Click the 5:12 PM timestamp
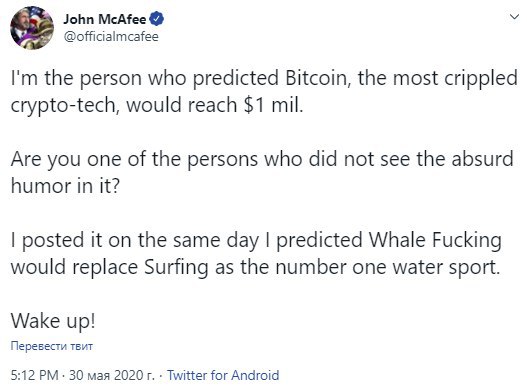The width and height of the screenshot is (527, 389). pos(35,375)
